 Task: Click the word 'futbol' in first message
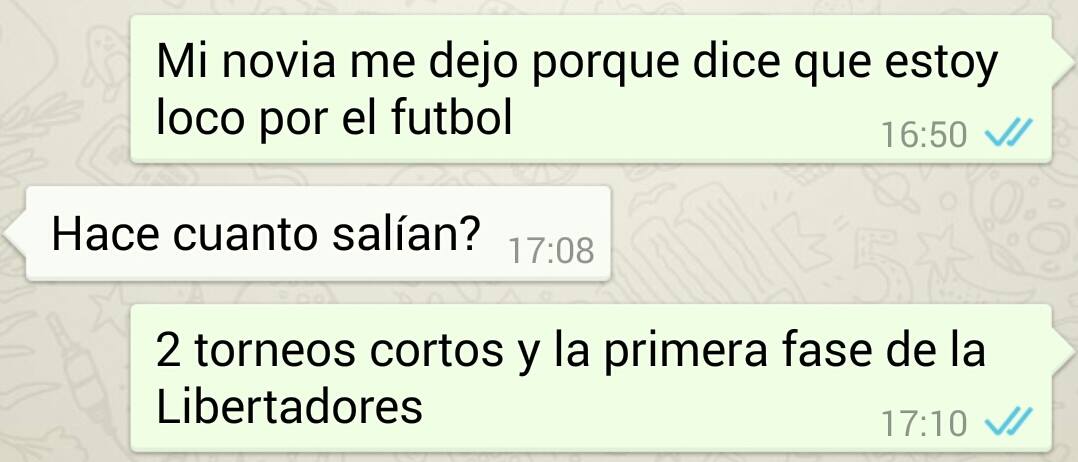click(452, 118)
